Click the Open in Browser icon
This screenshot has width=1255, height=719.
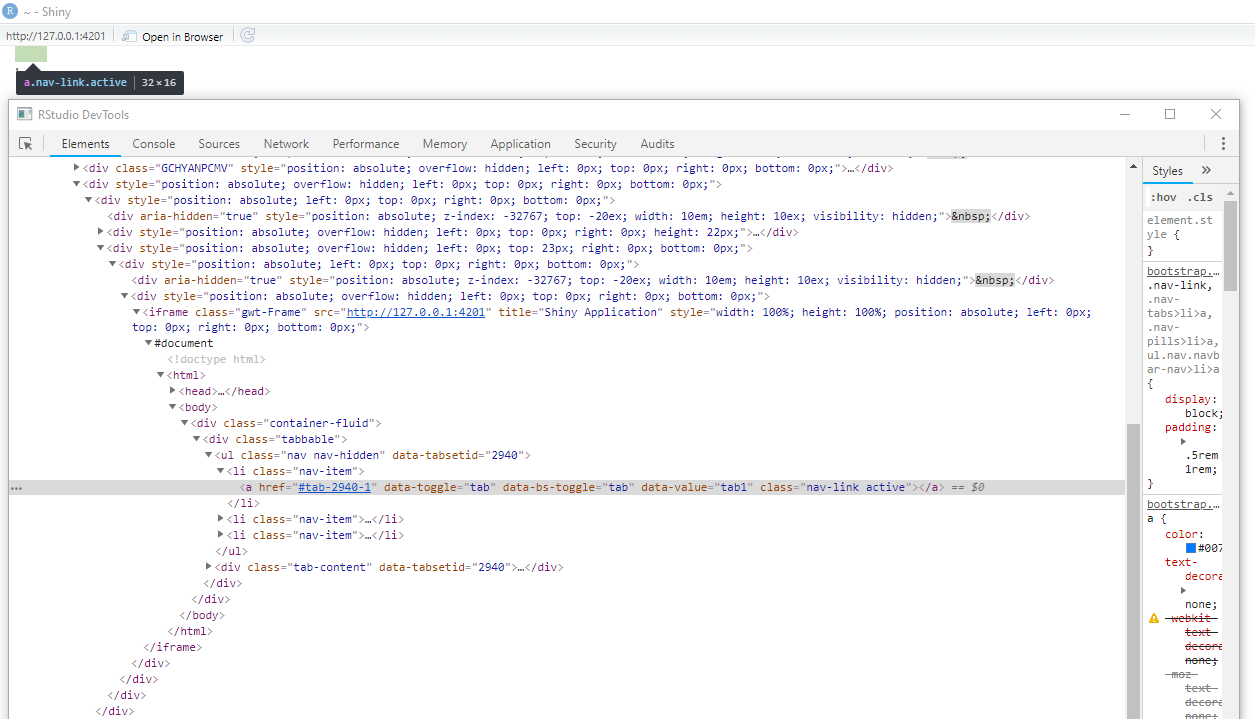[130, 34]
